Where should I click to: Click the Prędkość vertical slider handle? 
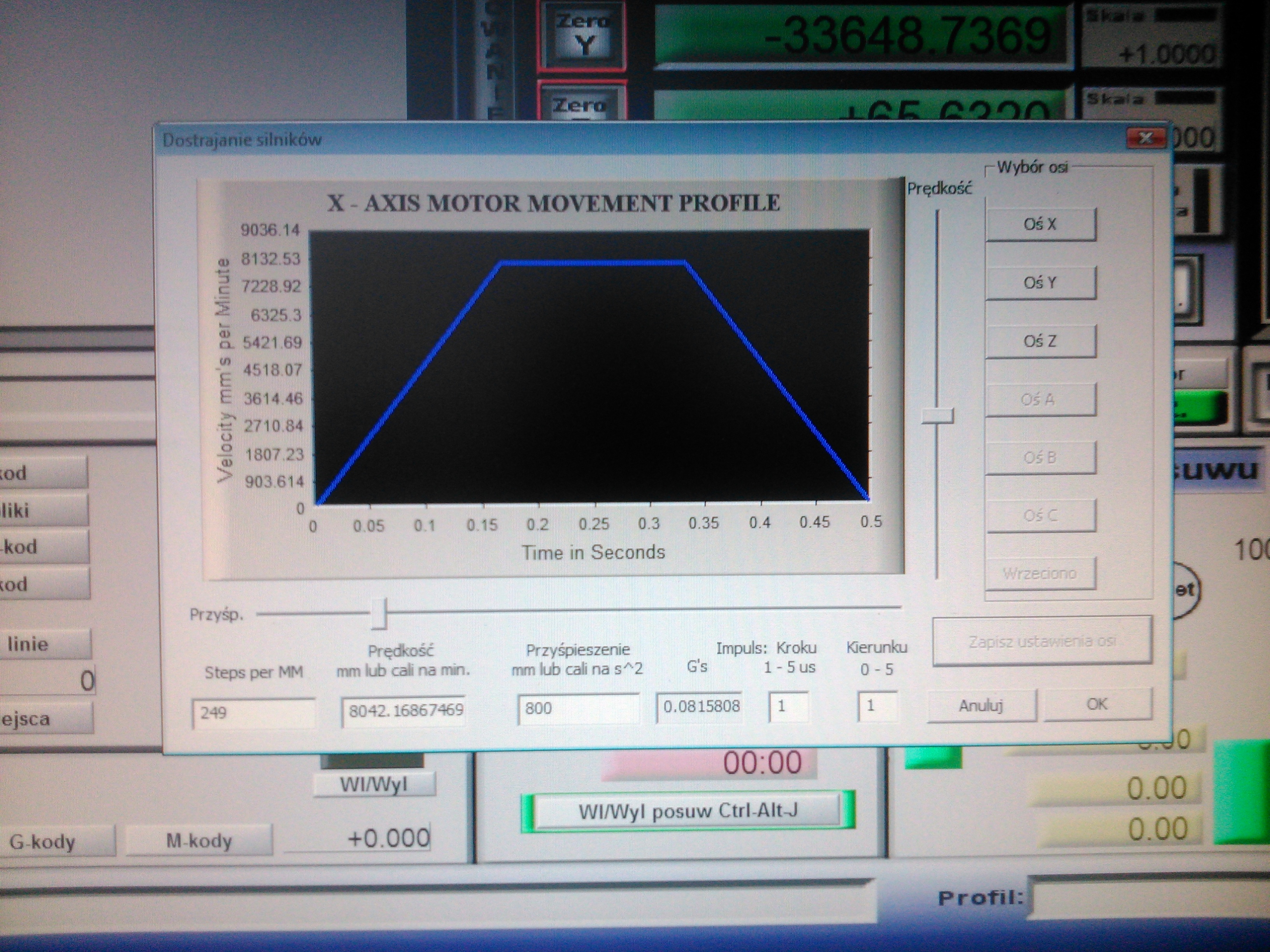point(938,415)
